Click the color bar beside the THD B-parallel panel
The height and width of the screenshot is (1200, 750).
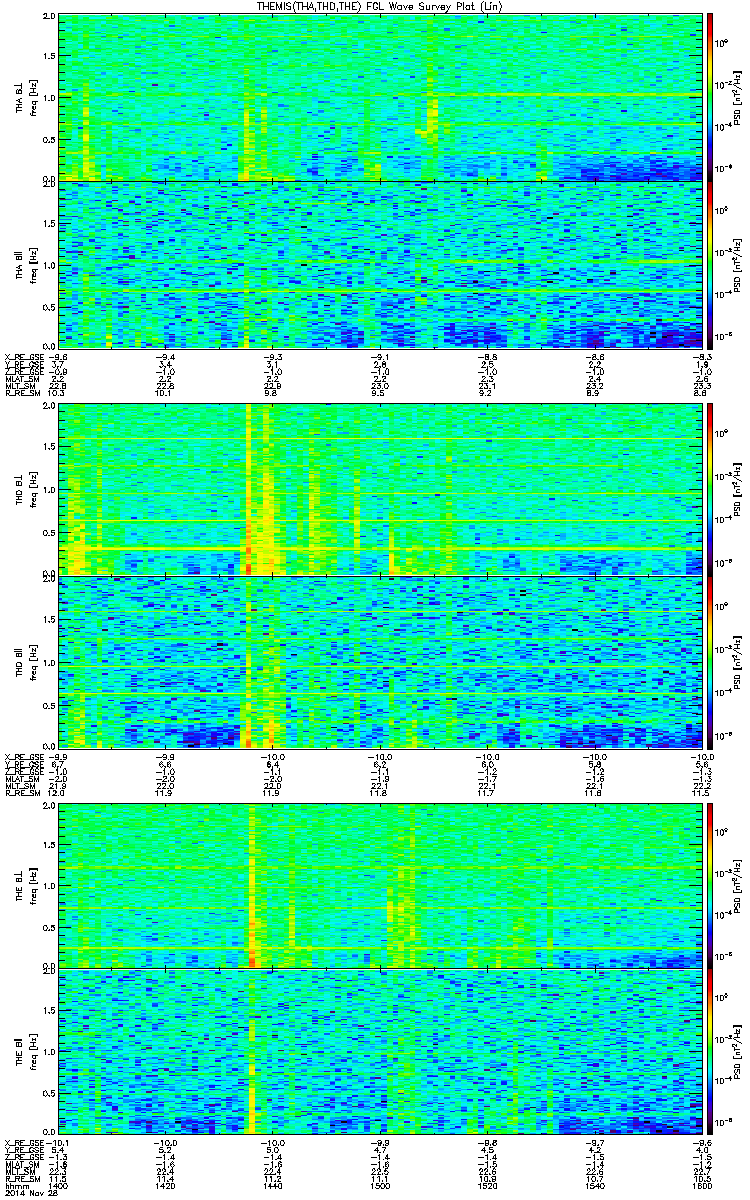pyautogui.click(x=710, y=661)
